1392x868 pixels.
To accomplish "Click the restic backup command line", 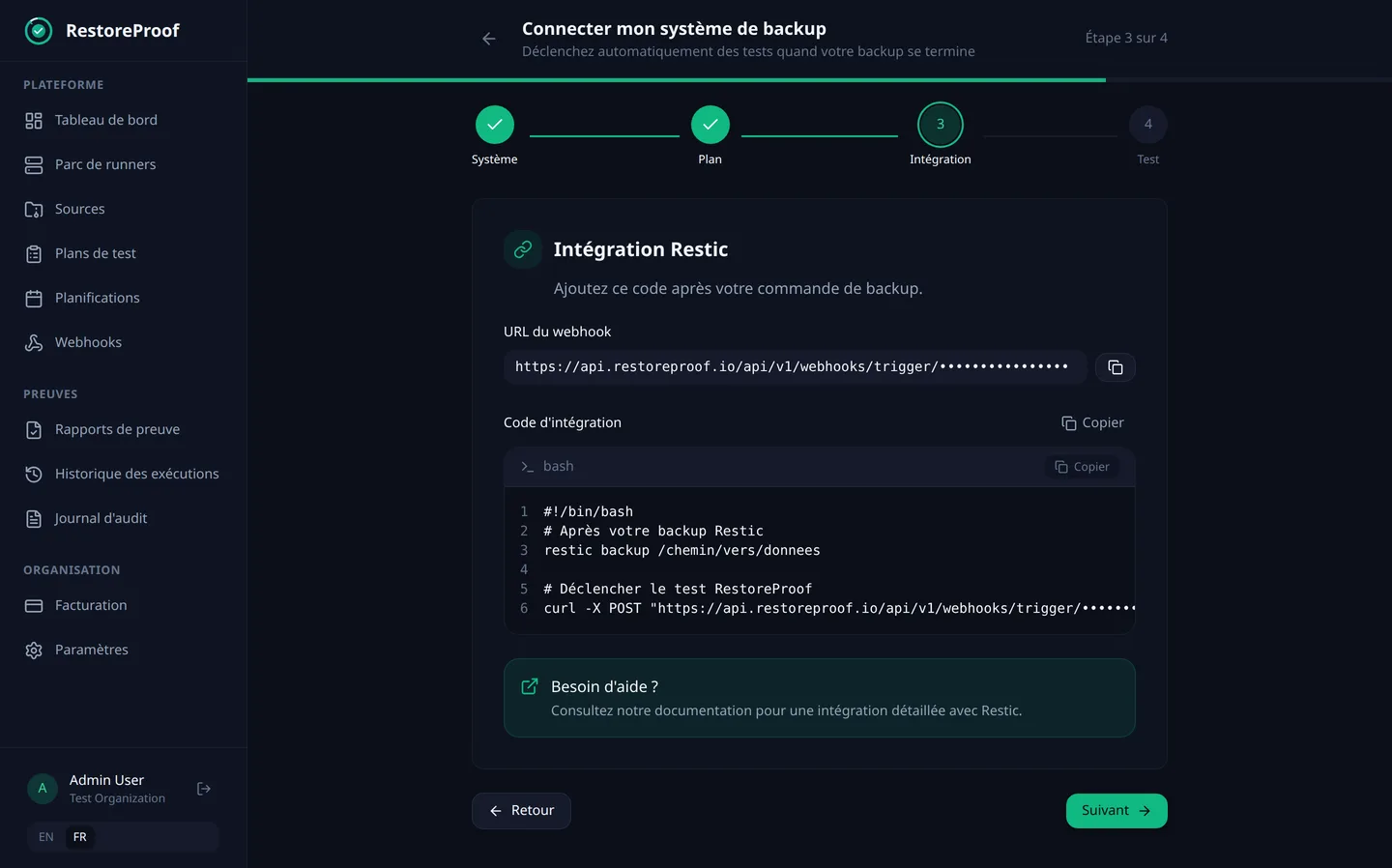I will [x=681, y=550].
